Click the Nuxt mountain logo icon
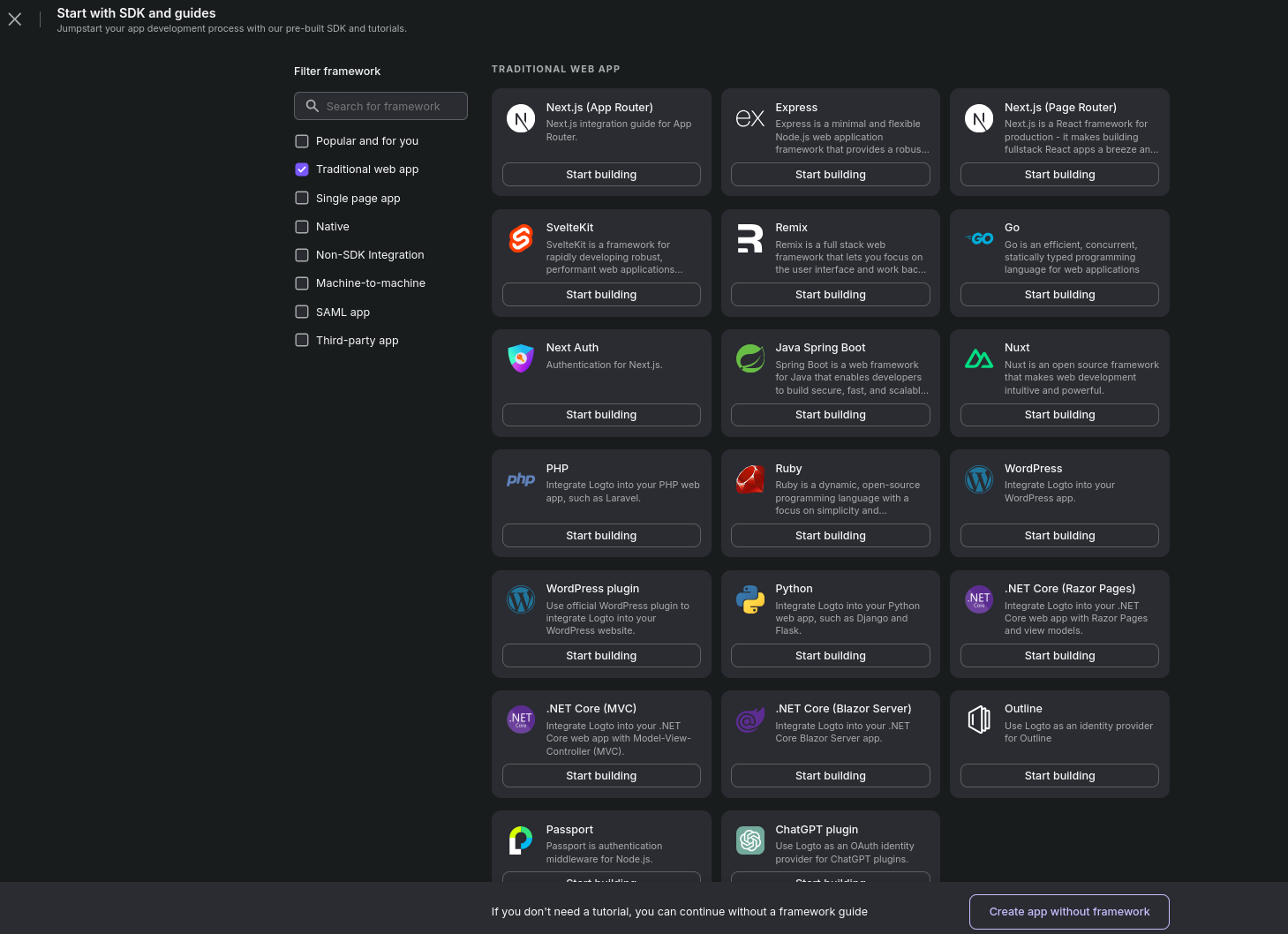 pyautogui.click(x=979, y=358)
